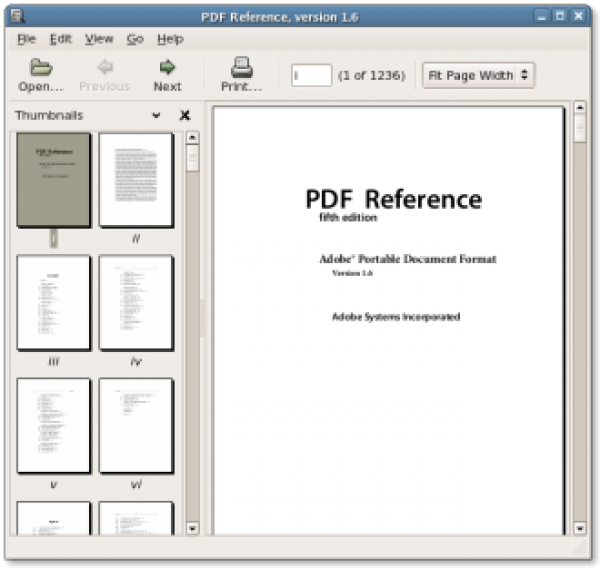Select the page vi thumbnail
This screenshot has height=568, width=600.
click(x=136, y=425)
